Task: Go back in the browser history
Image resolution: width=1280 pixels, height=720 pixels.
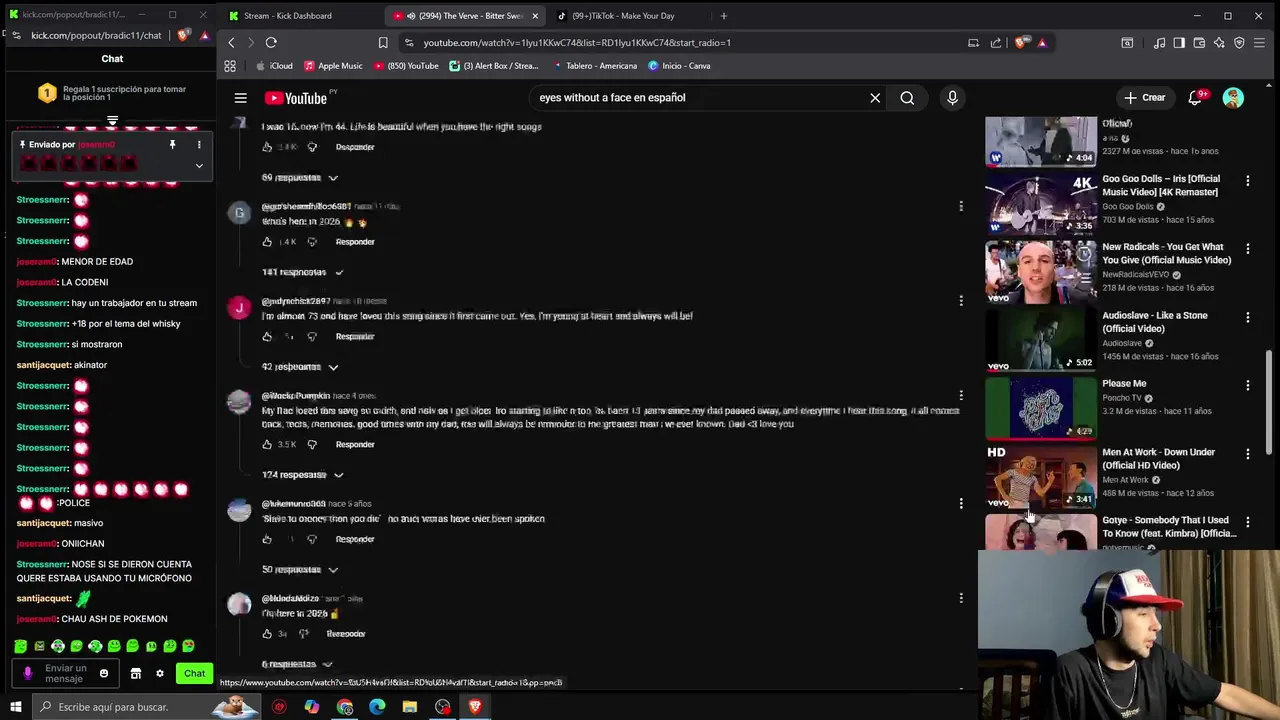Action: click(x=231, y=43)
